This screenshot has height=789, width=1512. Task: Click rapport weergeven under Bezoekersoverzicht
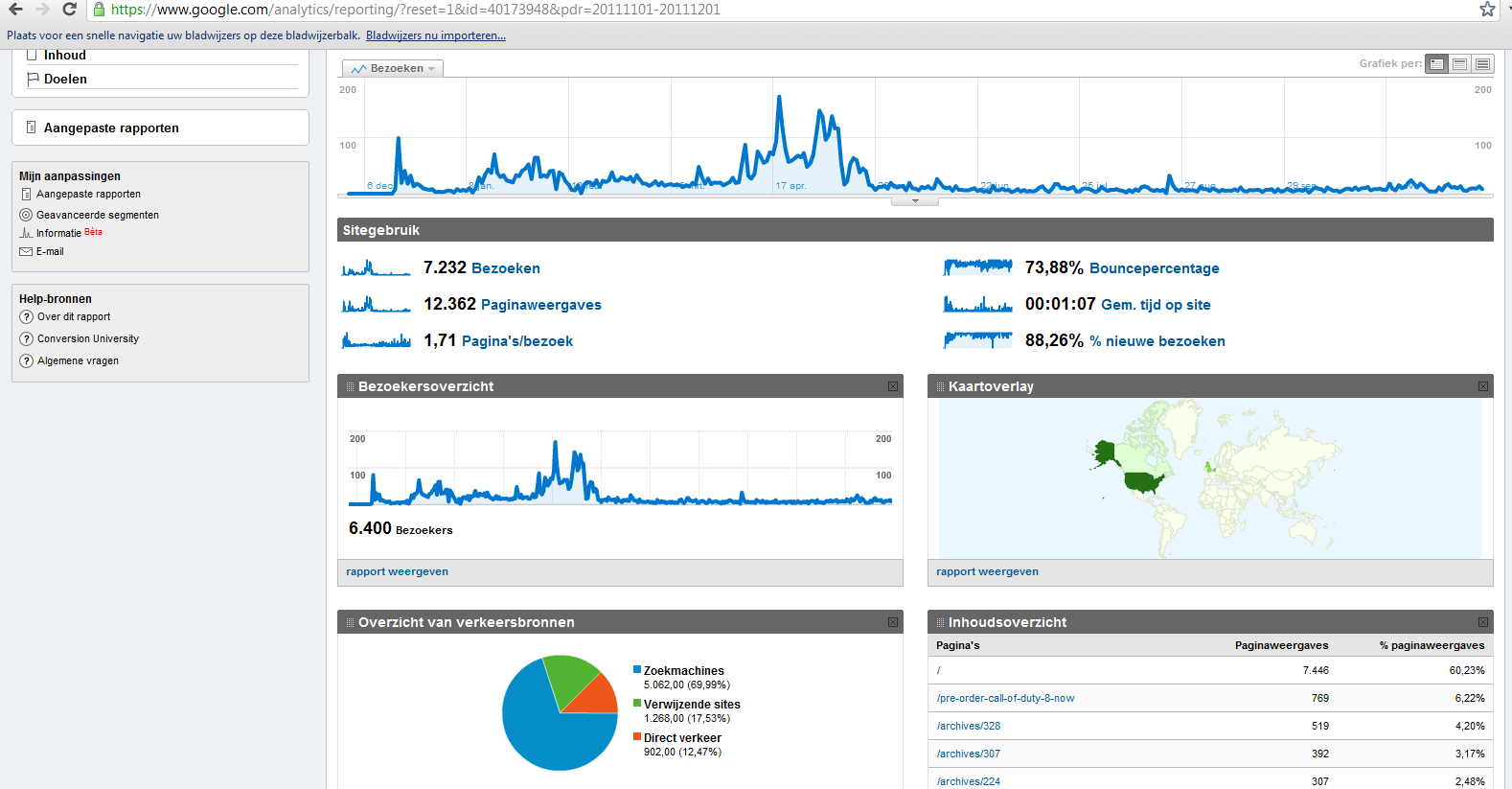(398, 571)
